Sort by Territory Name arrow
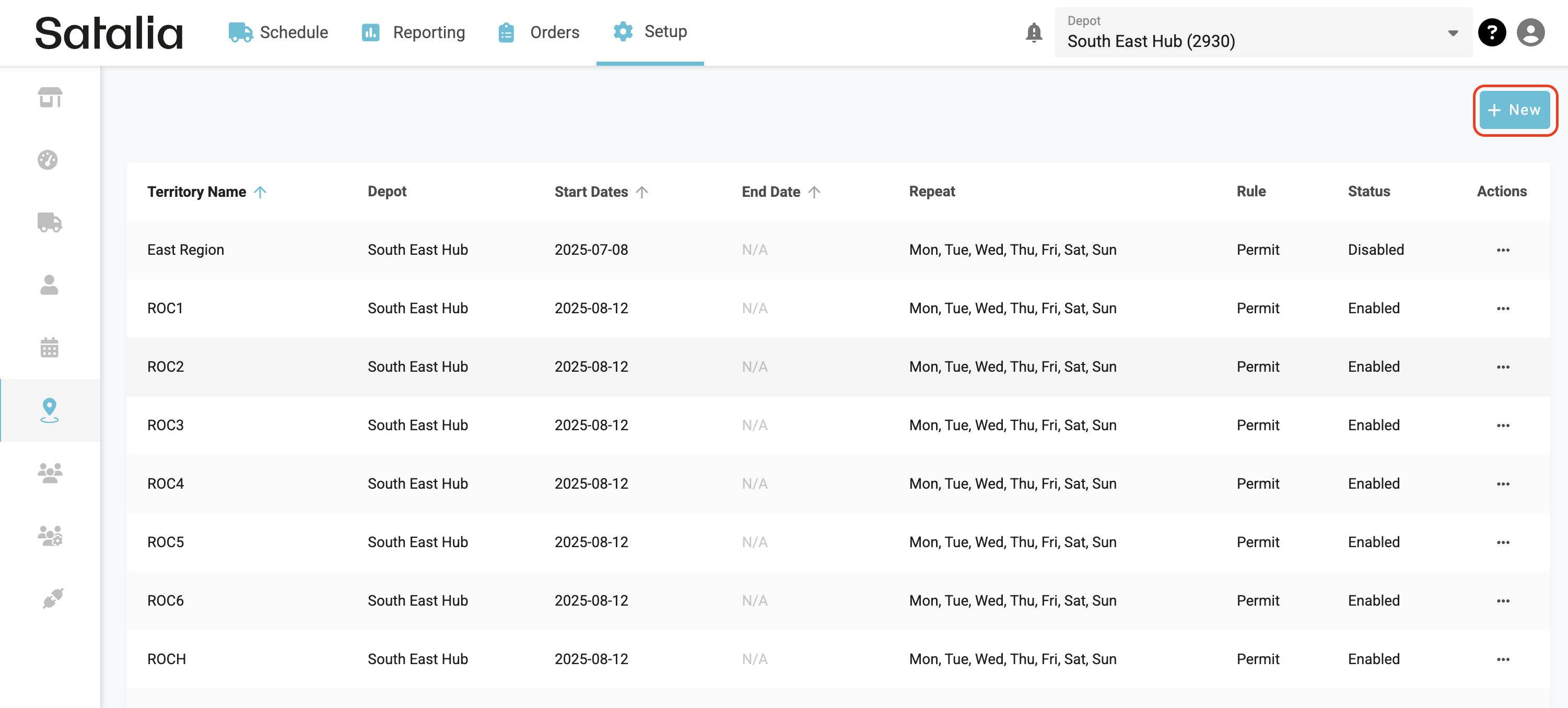The width and height of the screenshot is (1568, 708). 260,192
